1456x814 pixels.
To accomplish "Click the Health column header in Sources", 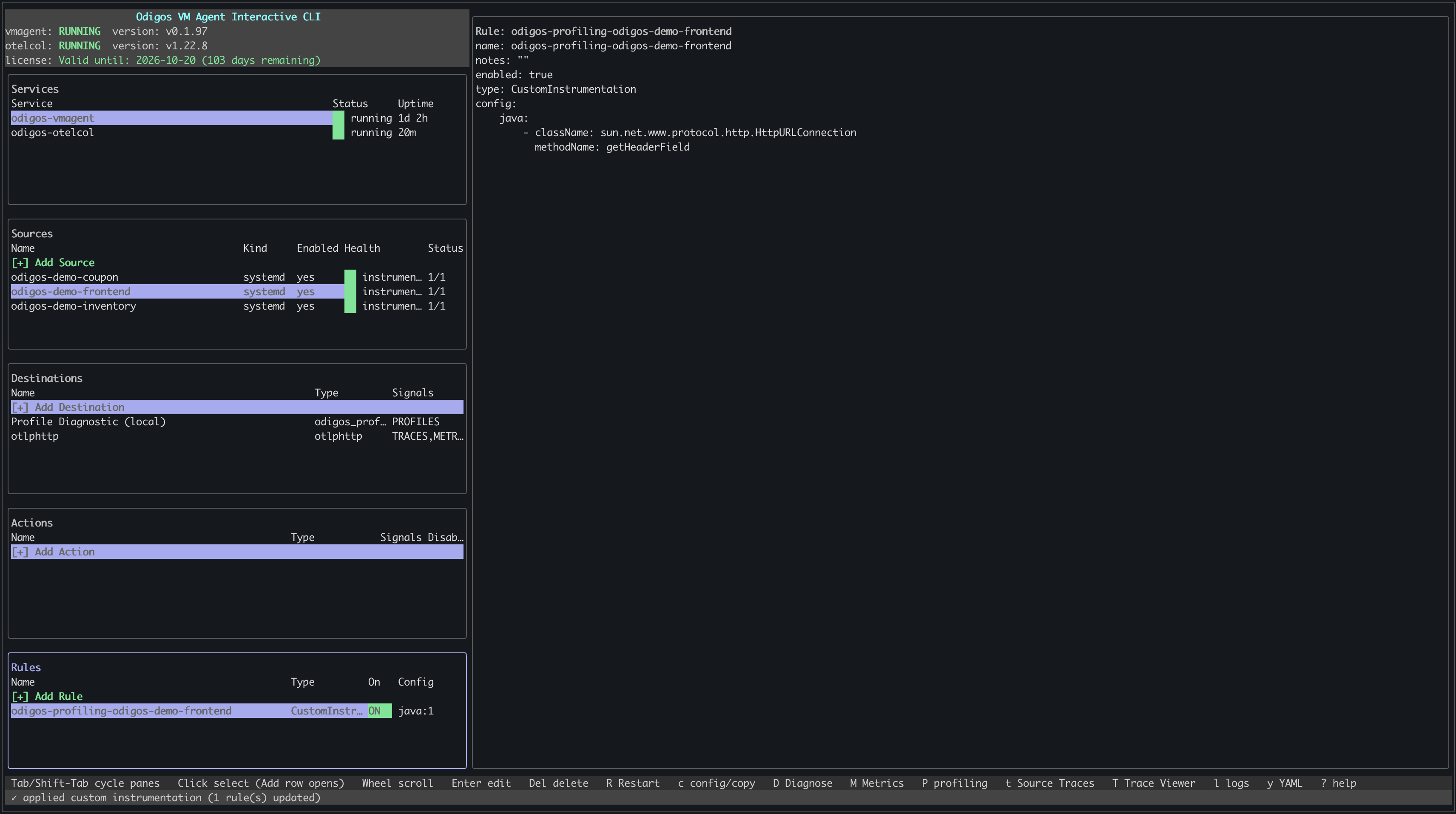I will [x=362, y=249].
